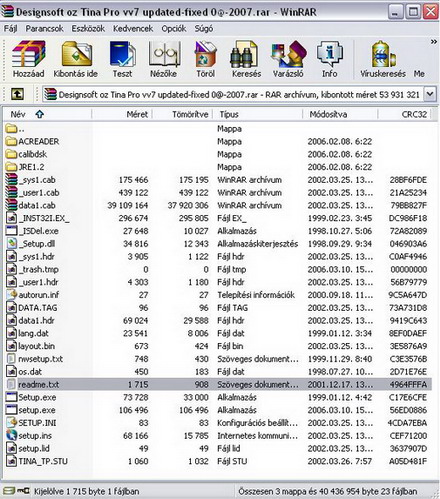Viewport: 440px width, 499px height.
Task: Click the layout.bin file name
Action: coord(36,346)
